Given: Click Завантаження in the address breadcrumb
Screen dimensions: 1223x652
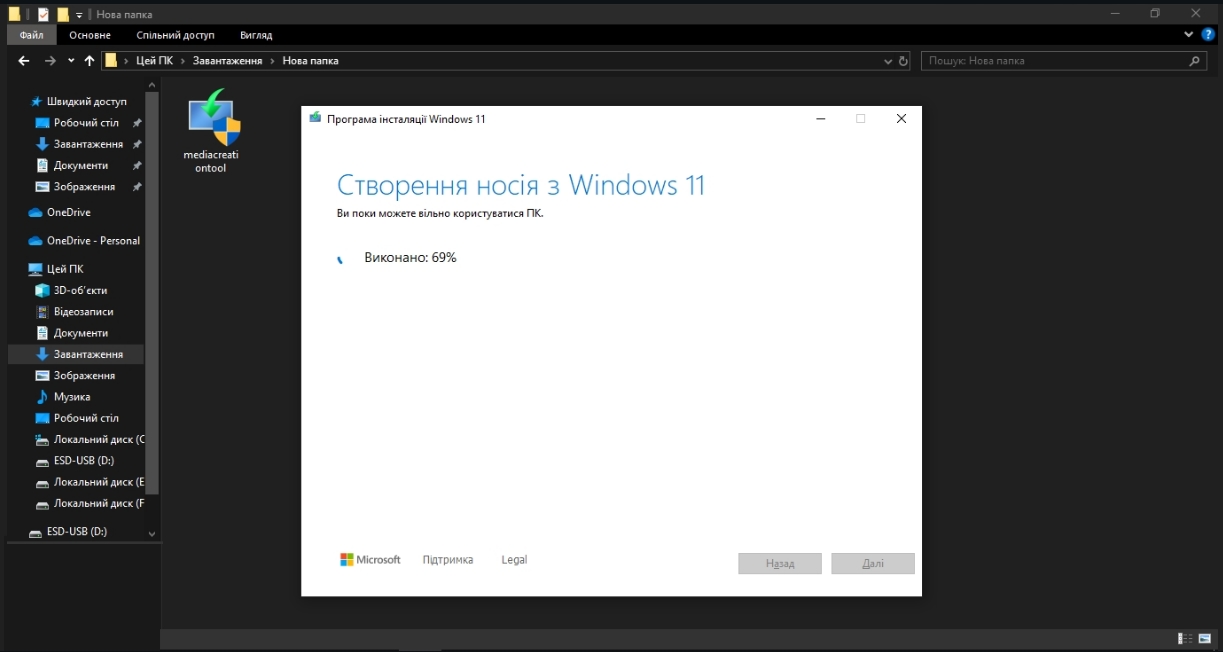Looking at the screenshot, I should pos(227,61).
